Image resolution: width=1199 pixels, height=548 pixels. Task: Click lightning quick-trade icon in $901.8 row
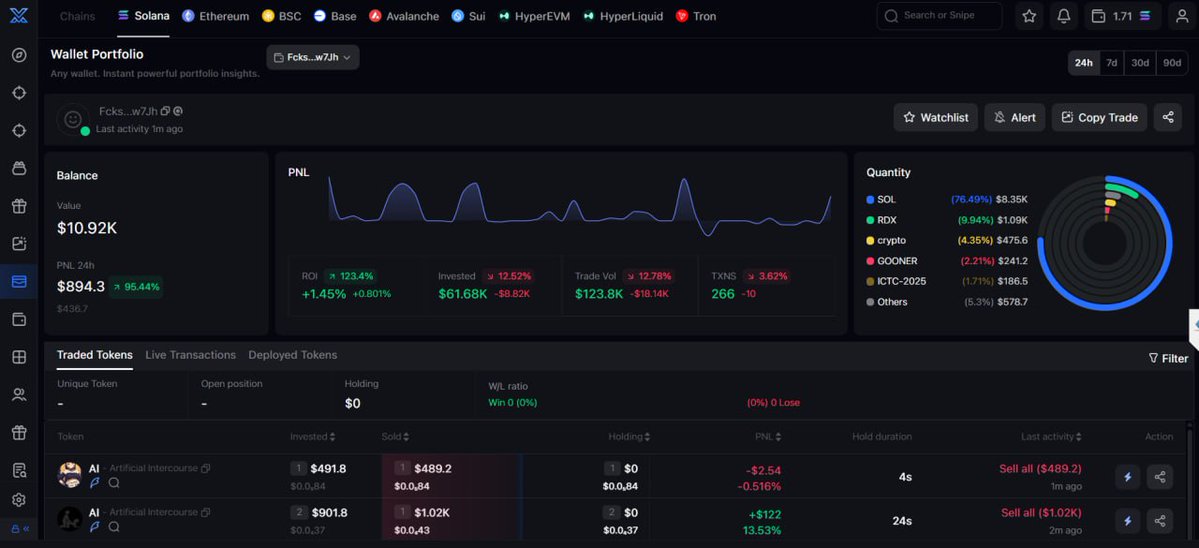point(1127,520)
